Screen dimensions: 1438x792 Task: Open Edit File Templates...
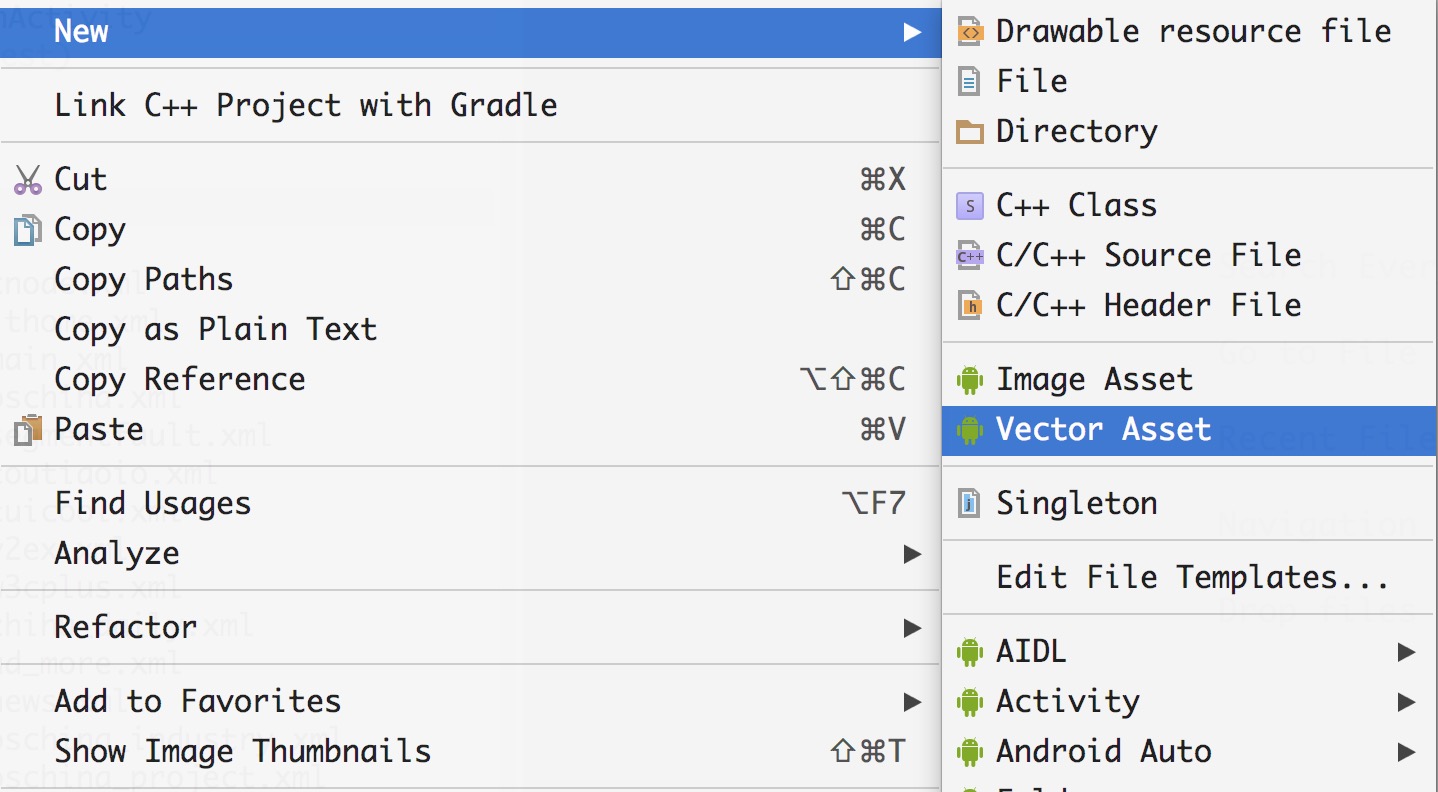[1190, 578]
